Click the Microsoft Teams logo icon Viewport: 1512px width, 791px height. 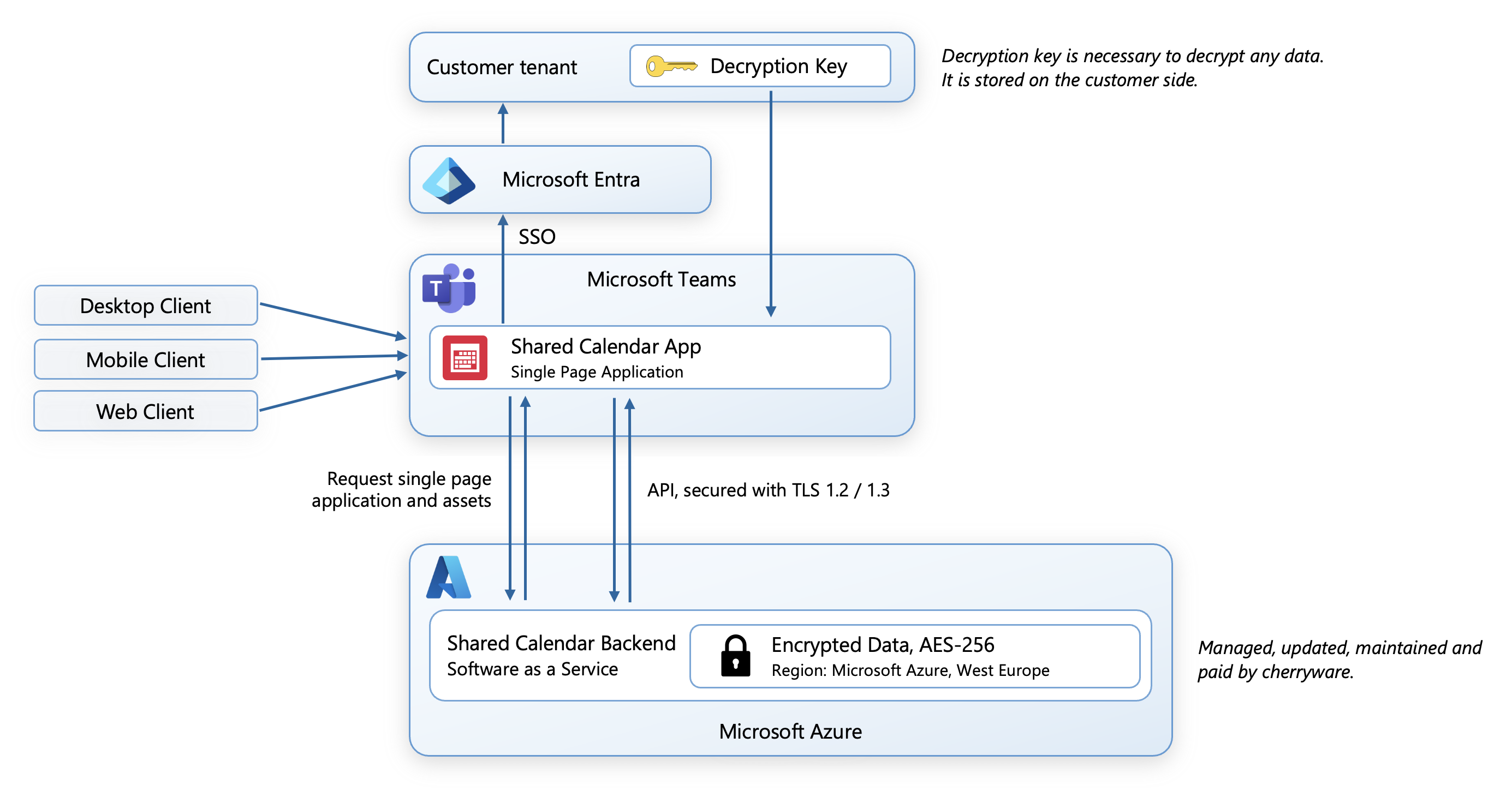pos(449,287)
